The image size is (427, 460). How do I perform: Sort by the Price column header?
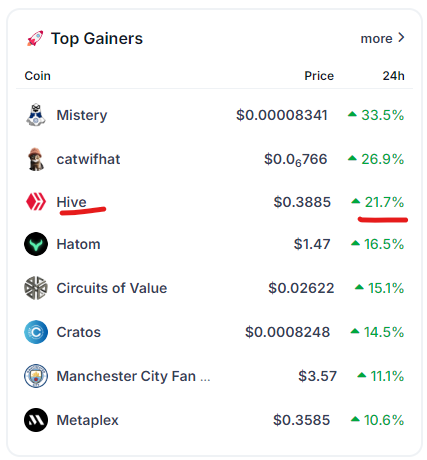pyautogui.click(x=319, y=76)
